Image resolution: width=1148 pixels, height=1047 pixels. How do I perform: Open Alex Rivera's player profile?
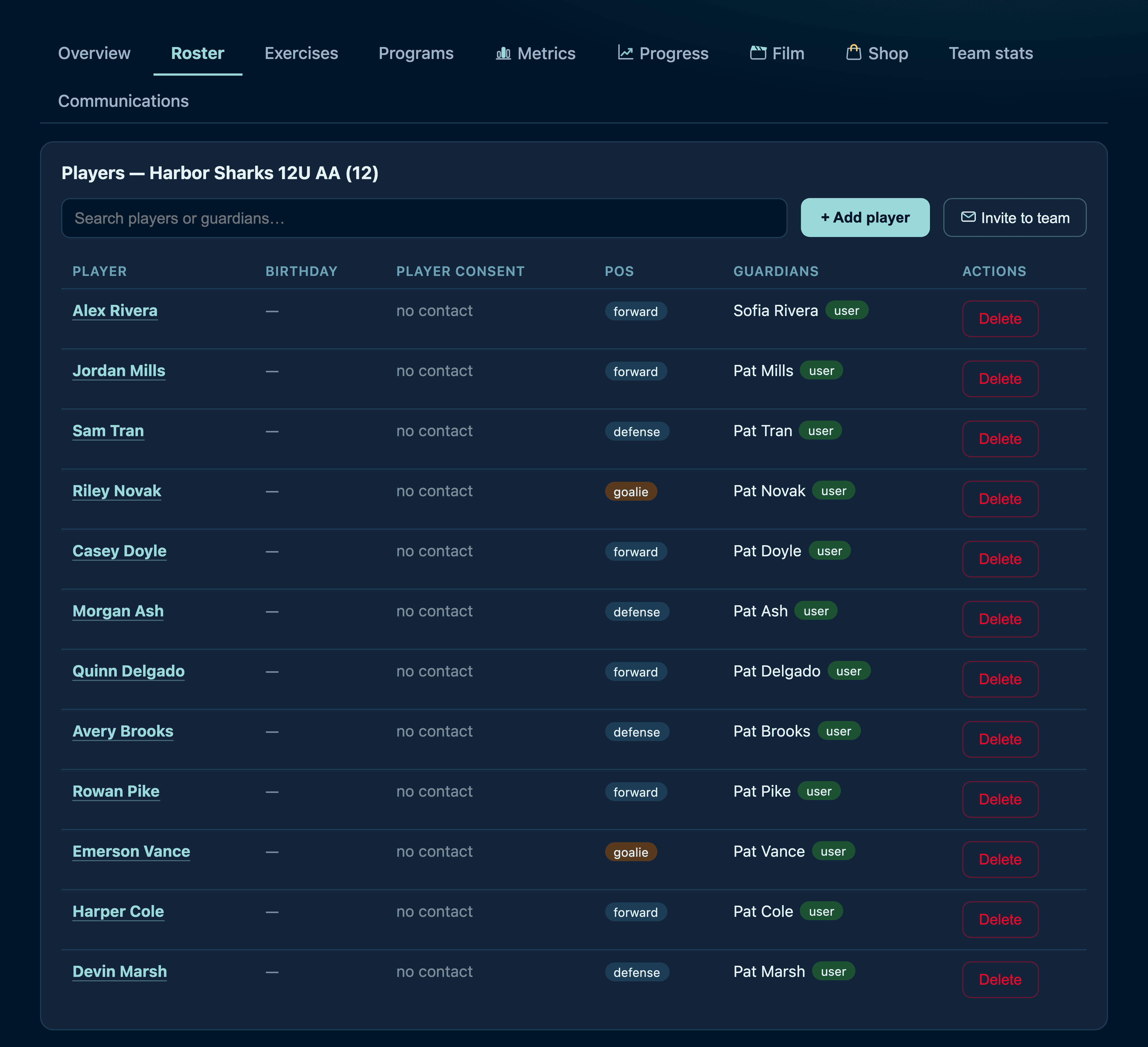pos(115,311)
